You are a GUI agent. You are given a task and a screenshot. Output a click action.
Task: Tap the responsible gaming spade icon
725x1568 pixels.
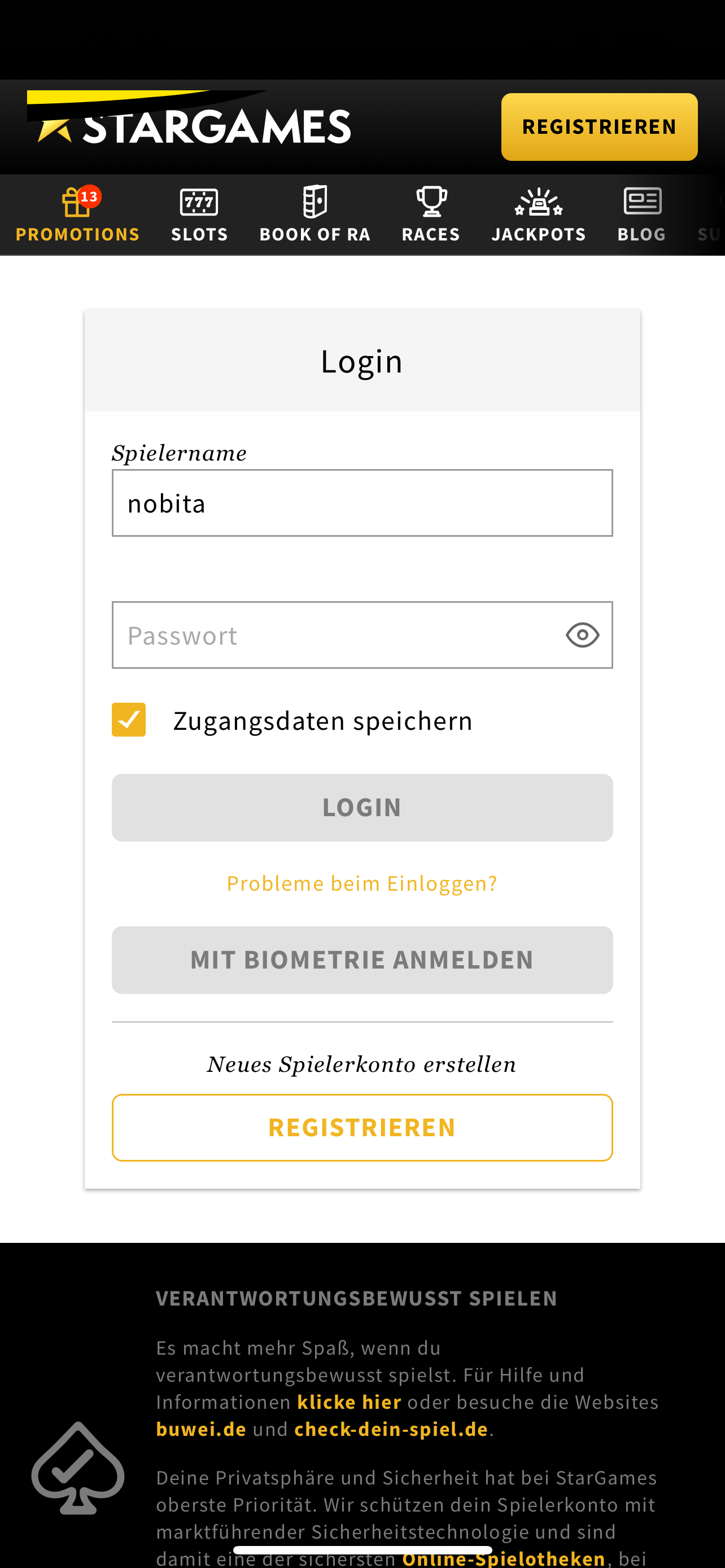point(78,1468)
